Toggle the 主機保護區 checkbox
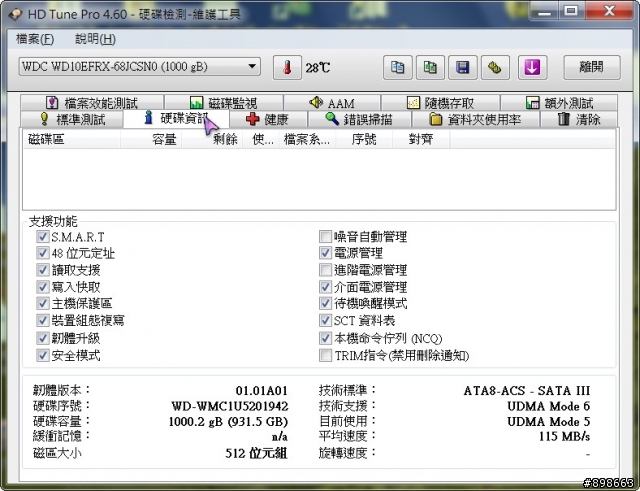640x491 pixels. point(42,303)
